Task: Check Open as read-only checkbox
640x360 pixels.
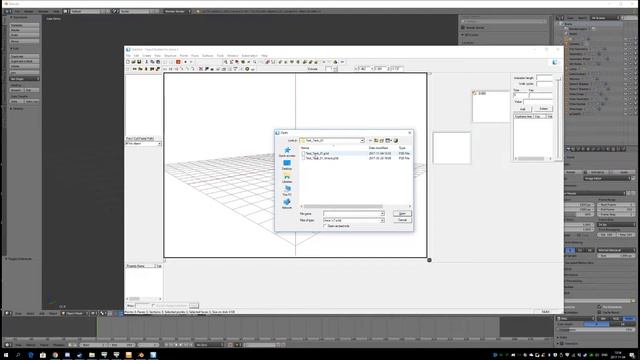Action: click(325, 226)
